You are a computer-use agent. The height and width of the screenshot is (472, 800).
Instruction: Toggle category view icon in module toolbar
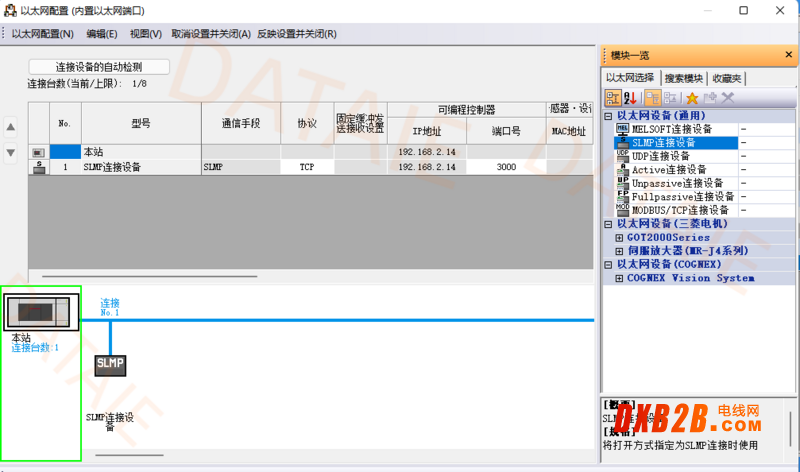coord(613,97)
